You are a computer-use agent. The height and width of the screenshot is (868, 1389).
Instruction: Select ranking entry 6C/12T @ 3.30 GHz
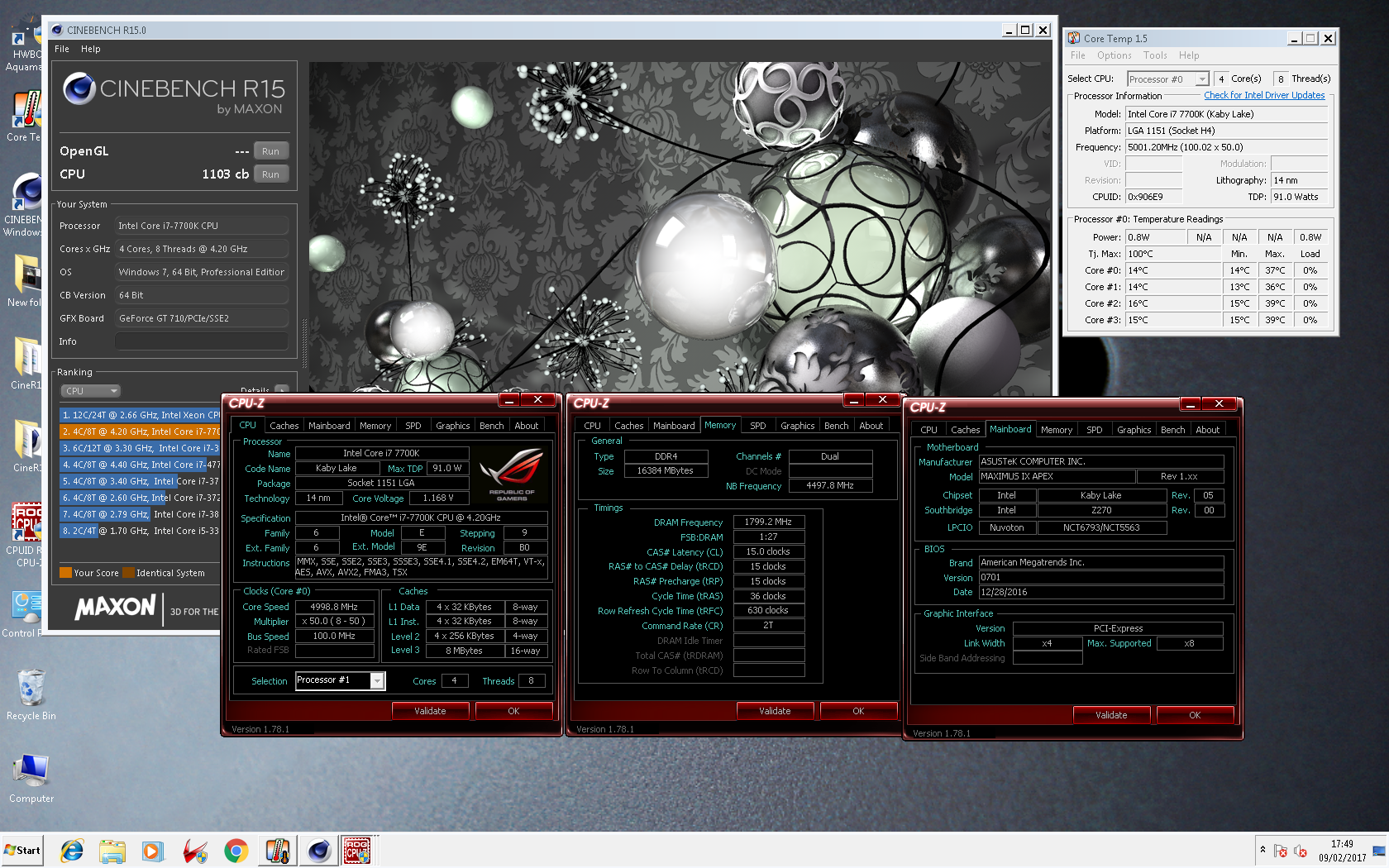(x=139, y=448)
